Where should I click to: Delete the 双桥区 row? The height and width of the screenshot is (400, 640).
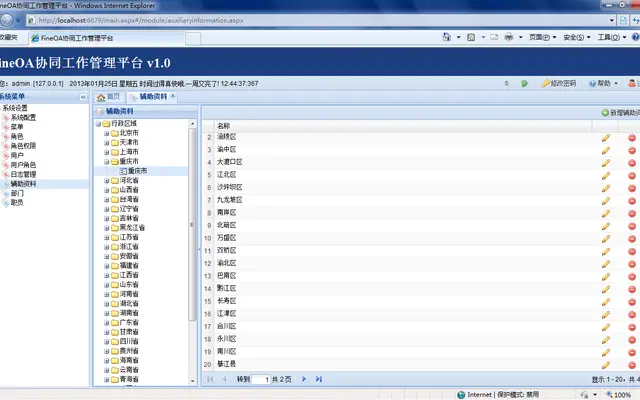632,251
